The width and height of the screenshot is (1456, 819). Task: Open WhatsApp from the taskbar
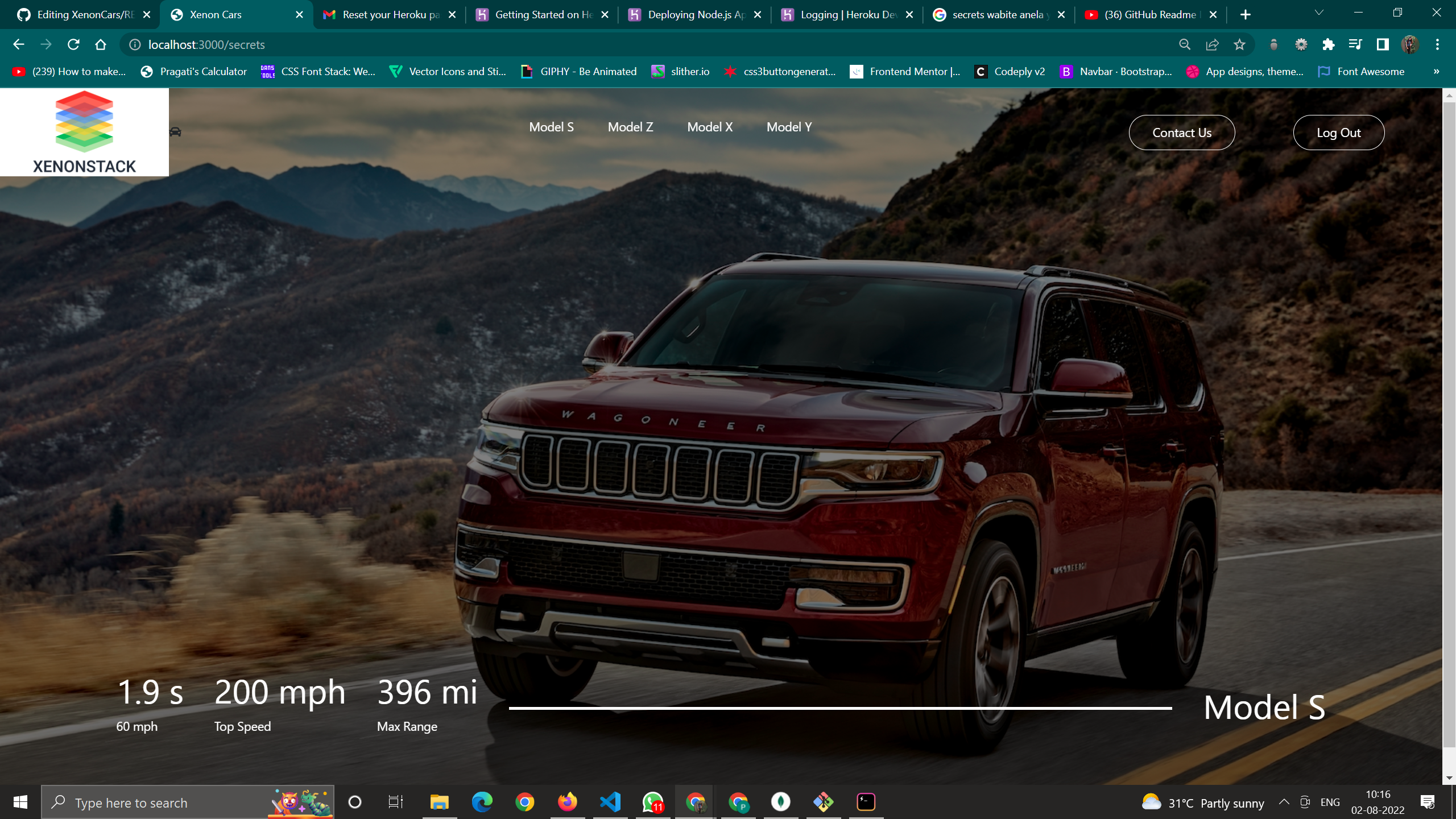point(653,803)
